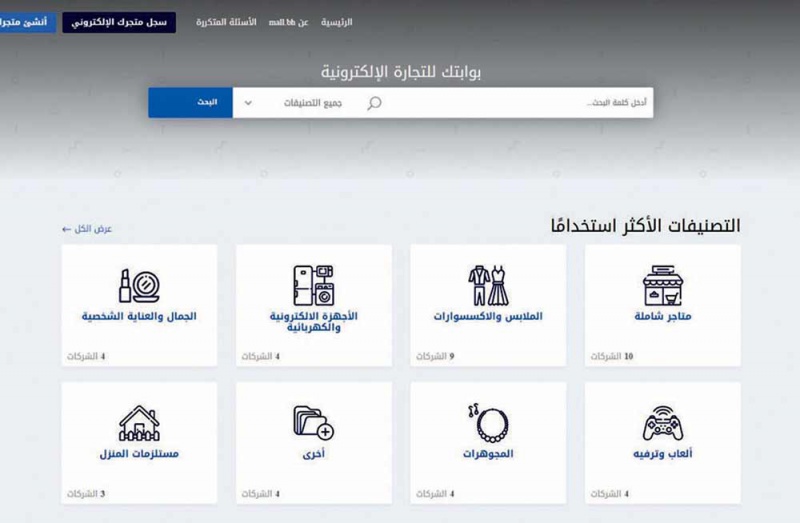Click the magnifier icon in the search bar
The height and width of the screenshot is (523, 800).
(374, 103)
